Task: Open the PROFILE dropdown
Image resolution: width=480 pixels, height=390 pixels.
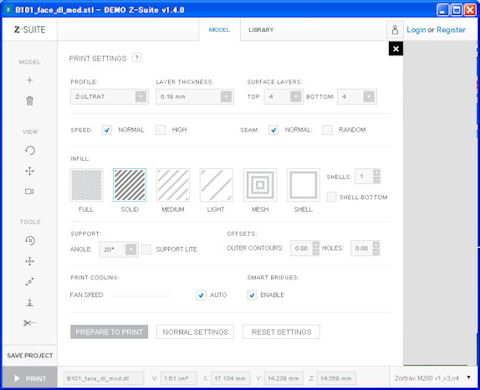Action: [x=109, y=97]
